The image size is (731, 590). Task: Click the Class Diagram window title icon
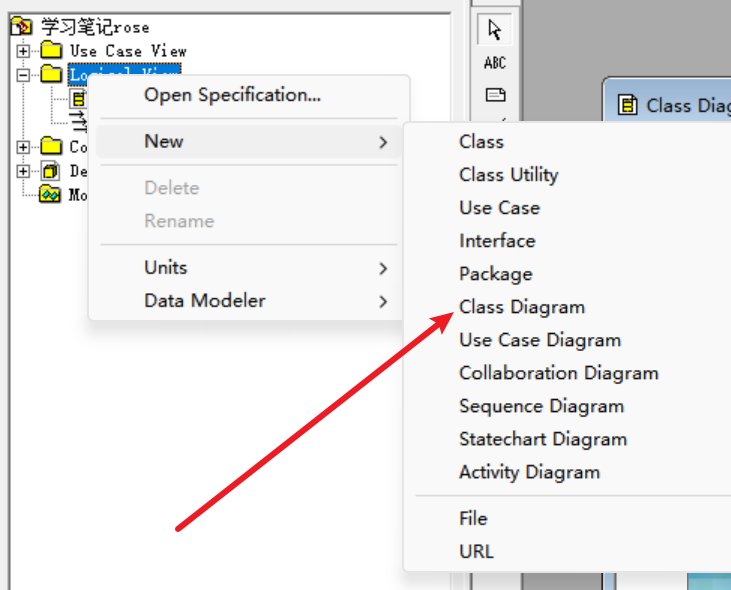coord(627,105)
